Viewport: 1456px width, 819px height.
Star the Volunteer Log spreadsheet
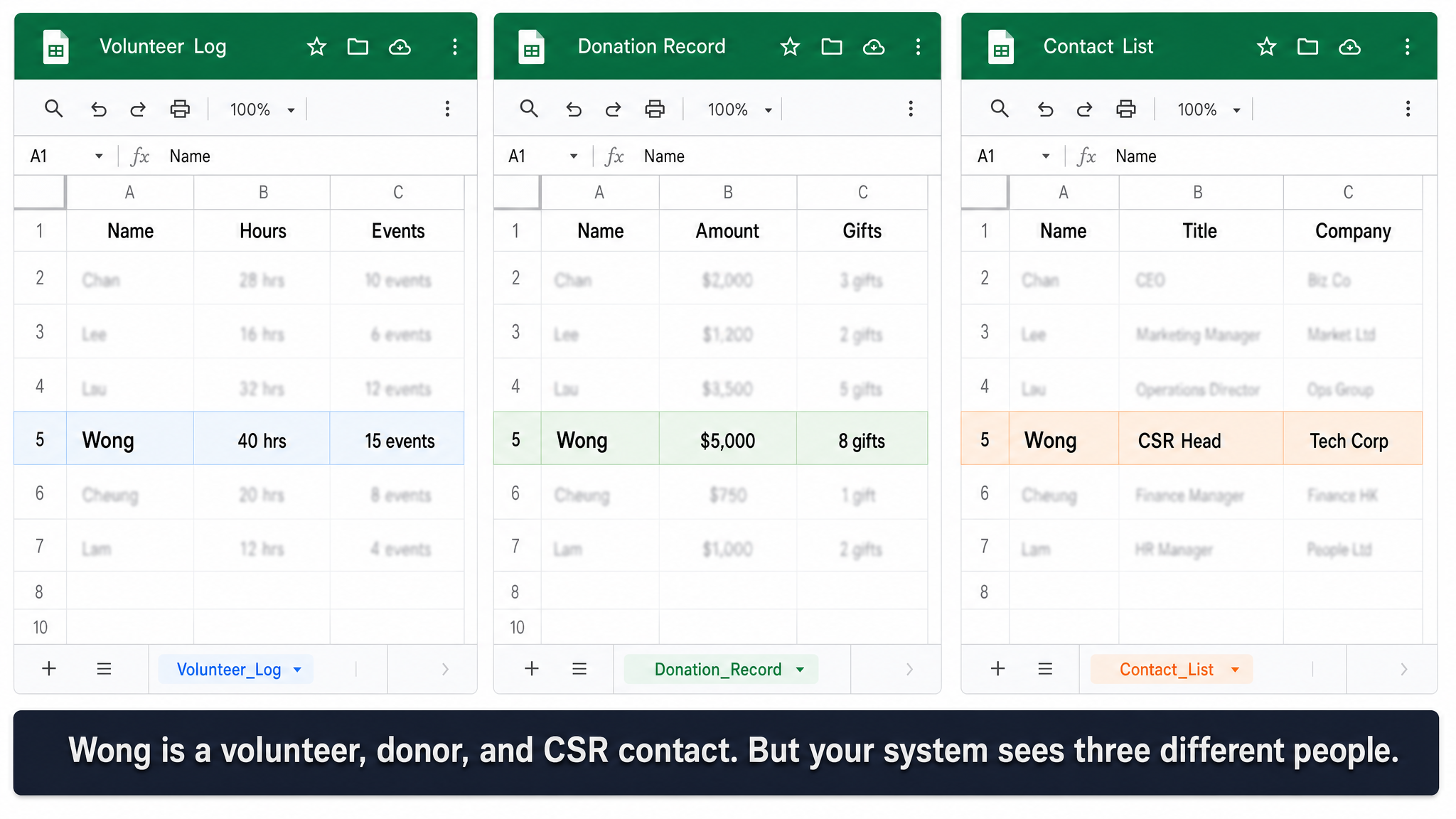316,47
